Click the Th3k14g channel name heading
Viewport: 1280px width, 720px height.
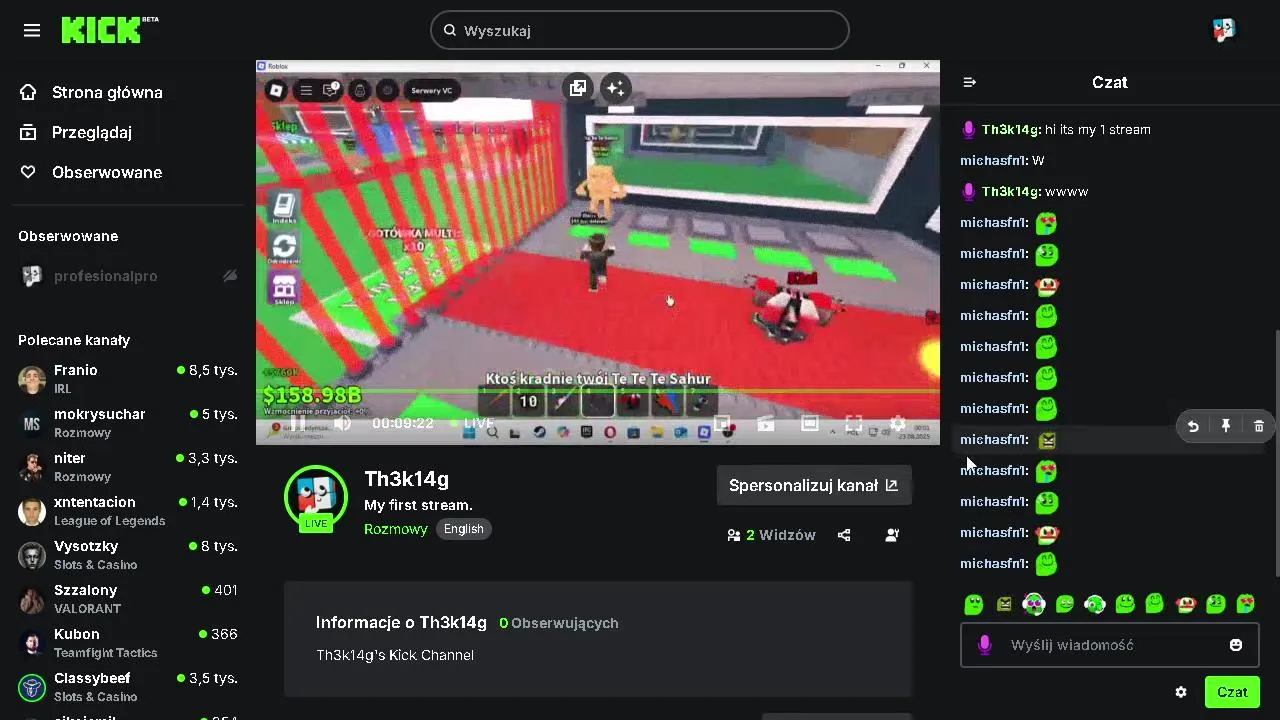click(406, 479)
